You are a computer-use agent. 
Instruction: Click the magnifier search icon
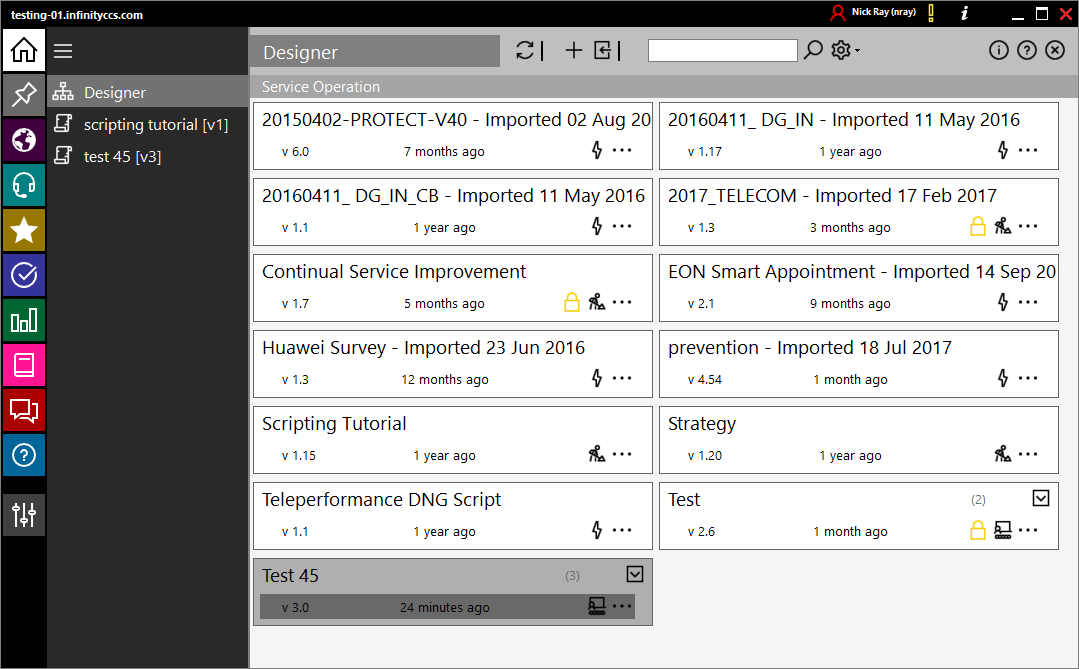813,50
